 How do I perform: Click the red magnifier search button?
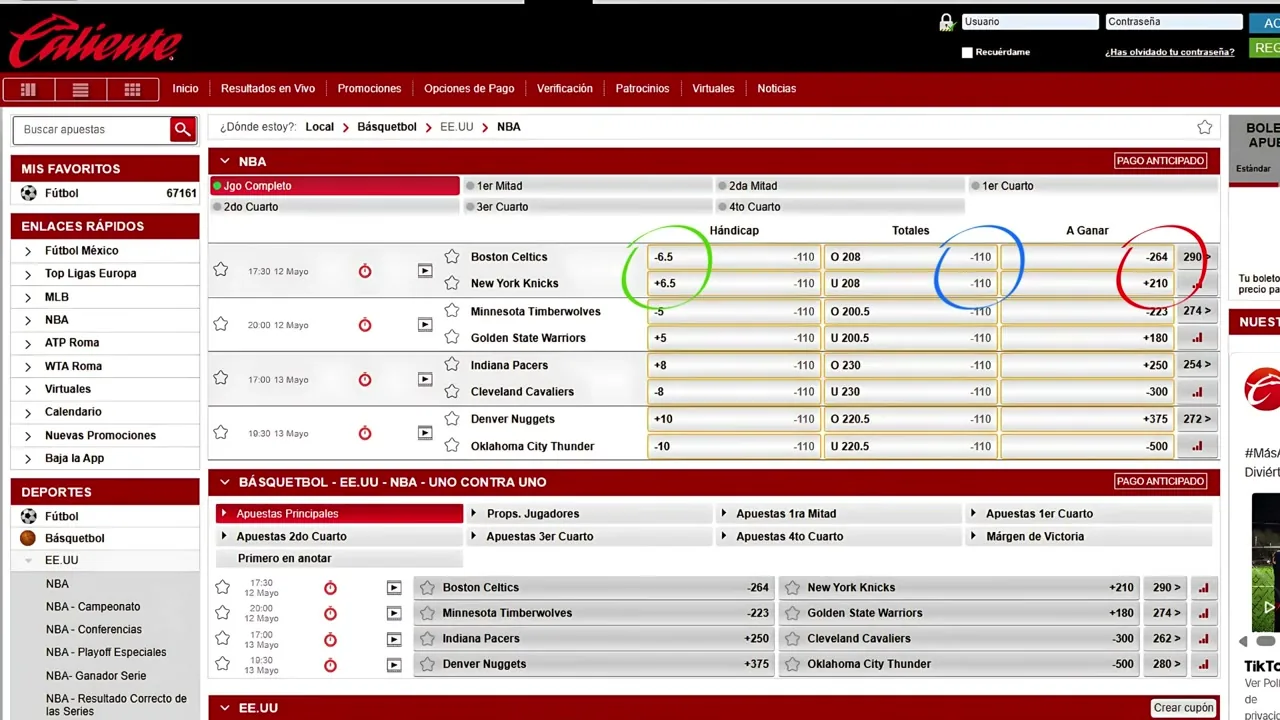182,129
